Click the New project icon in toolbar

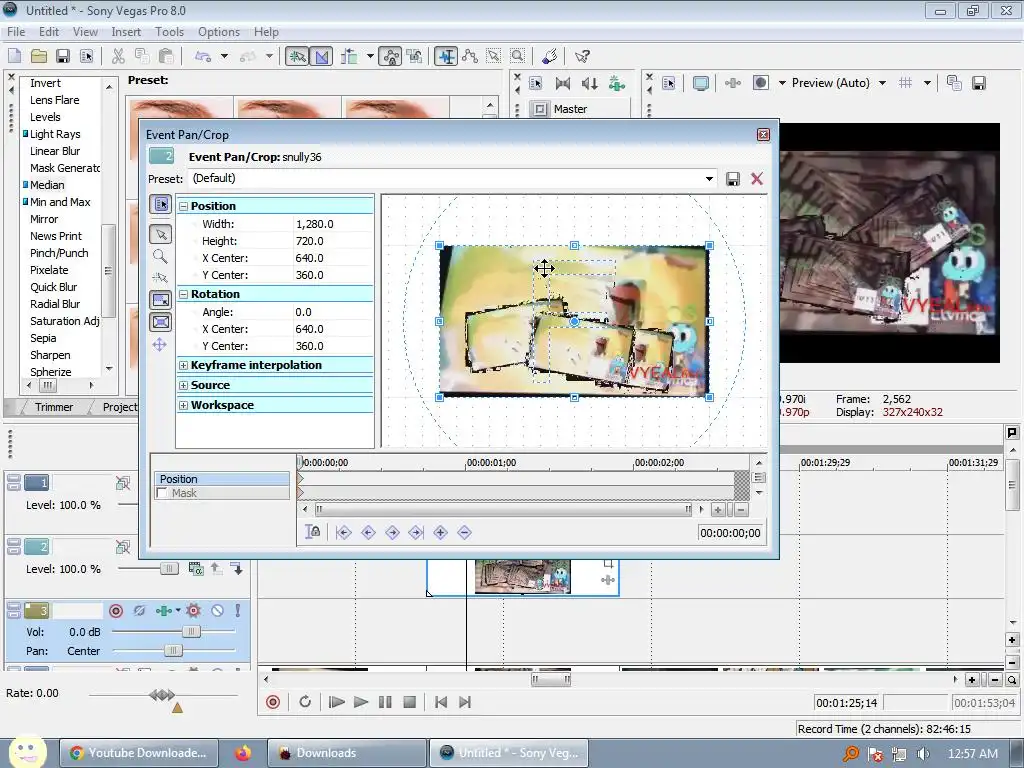coord(14,56)
